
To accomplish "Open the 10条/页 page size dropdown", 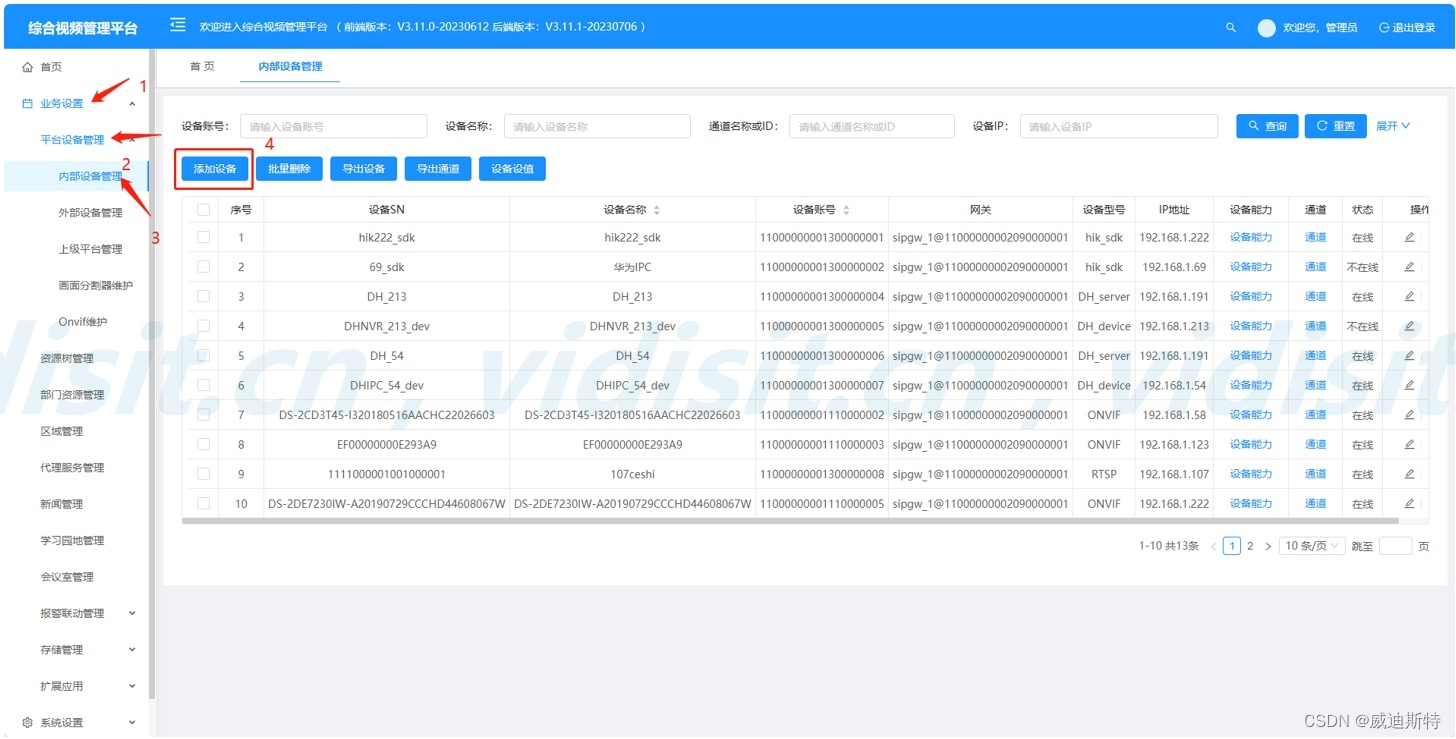I will pos(1311,546).
